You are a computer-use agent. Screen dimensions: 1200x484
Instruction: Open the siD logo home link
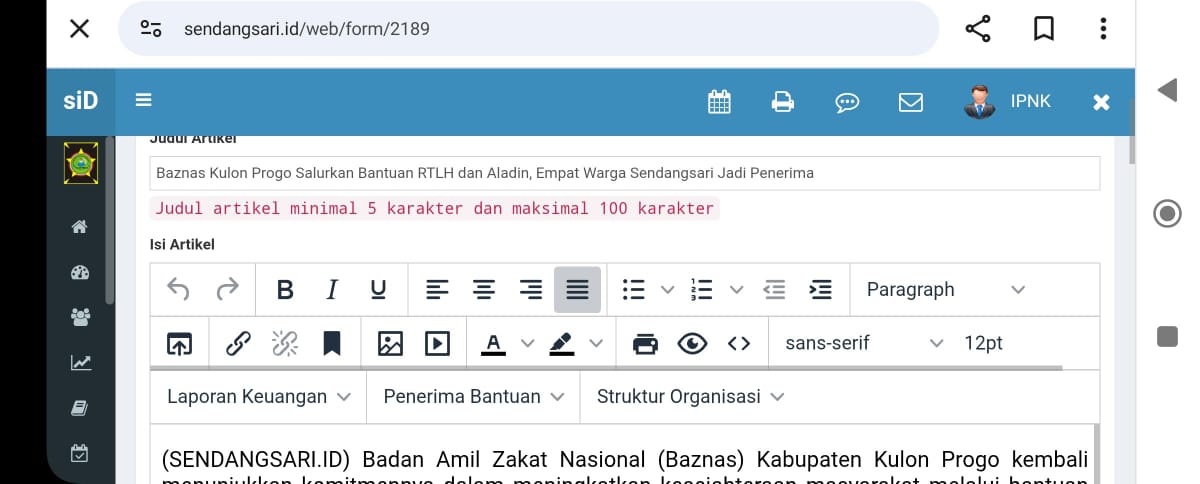(x=81, y=101)
